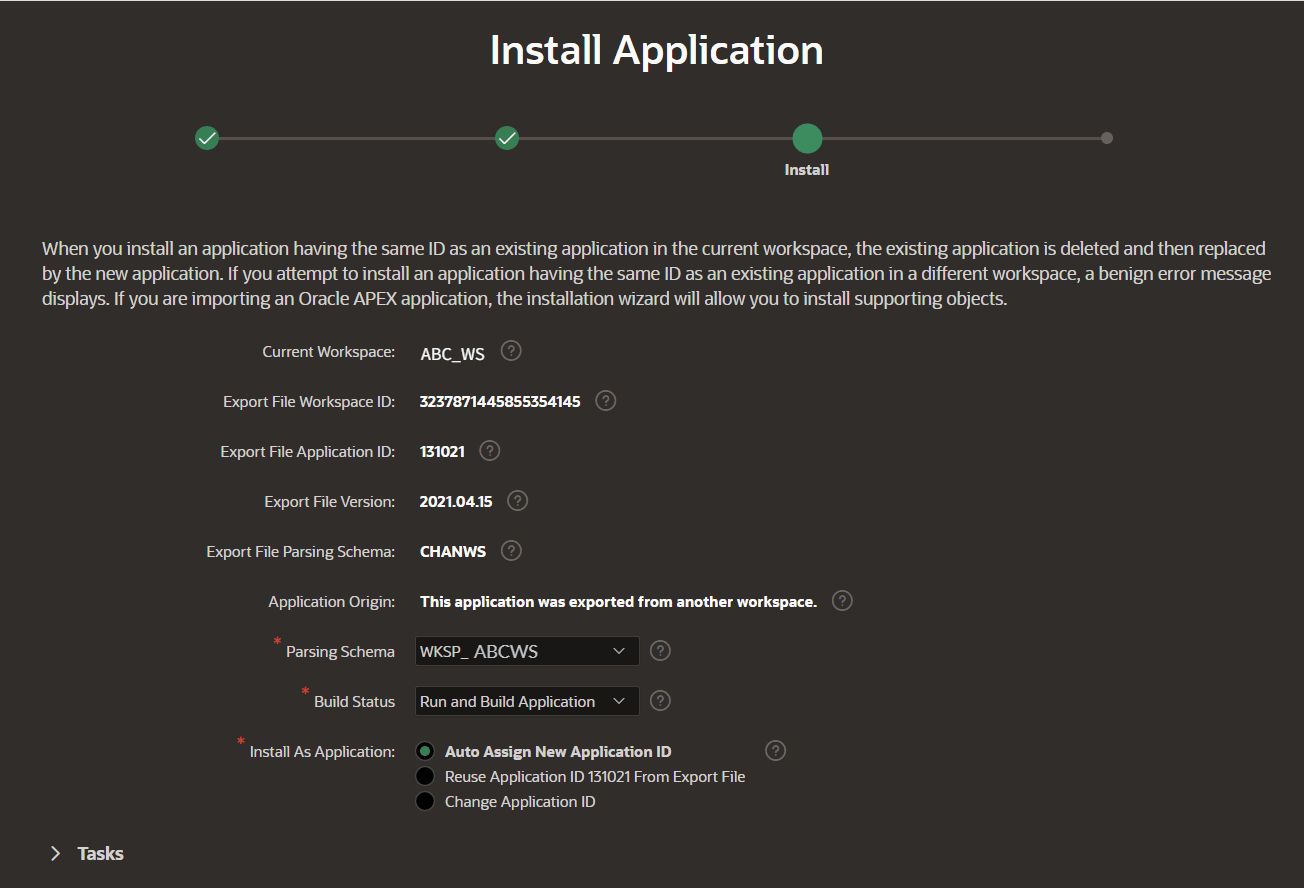
Task: Expand the Tasks section
Action: click(55, 853)
